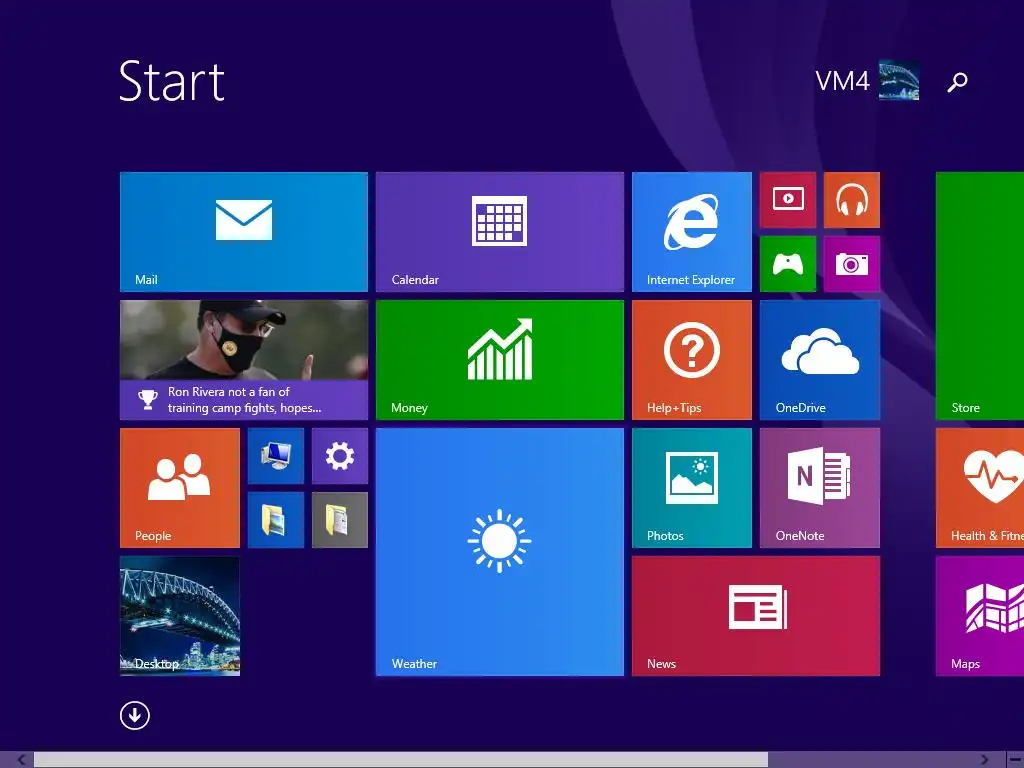1024x768 pixels.
Task: Open the Ron Rivera sports news tile
Action: click(x=244, y=360)
